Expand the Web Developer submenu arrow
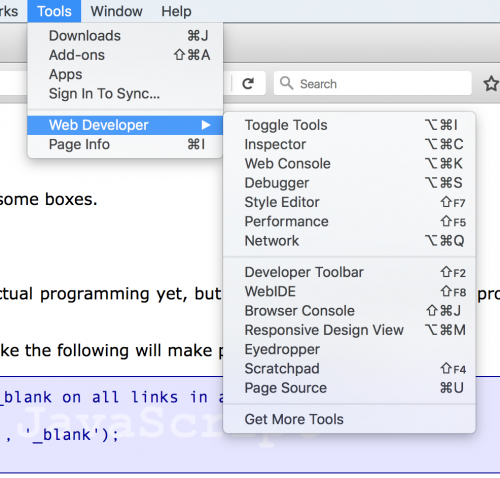Viewport: 500px width, 478px height. [206, 125]
